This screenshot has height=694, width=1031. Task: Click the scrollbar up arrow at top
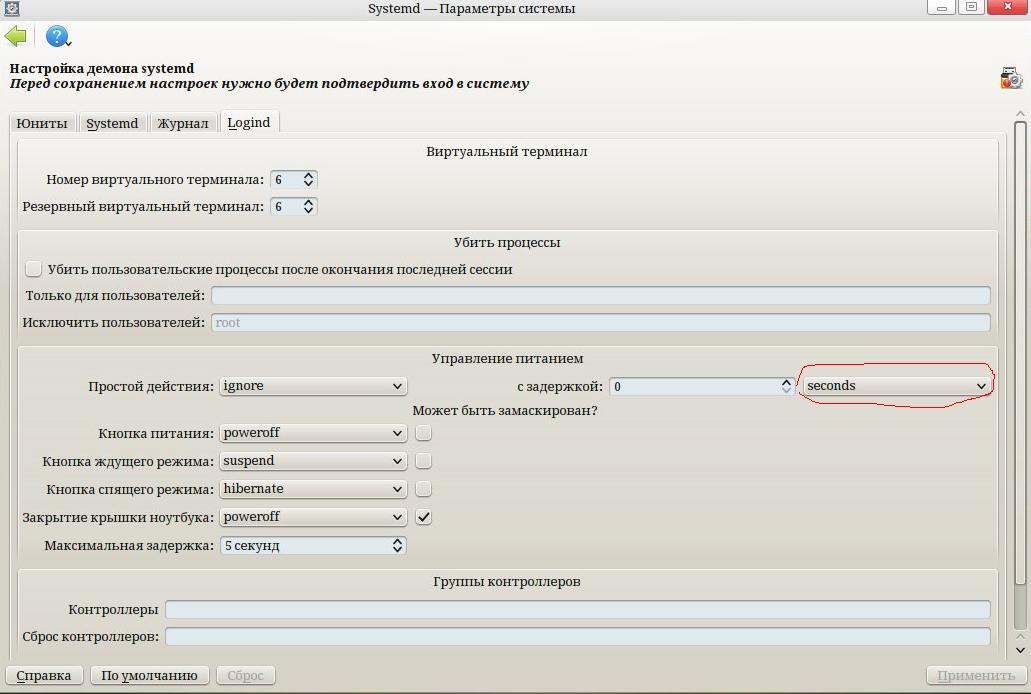coord(1020,113)
